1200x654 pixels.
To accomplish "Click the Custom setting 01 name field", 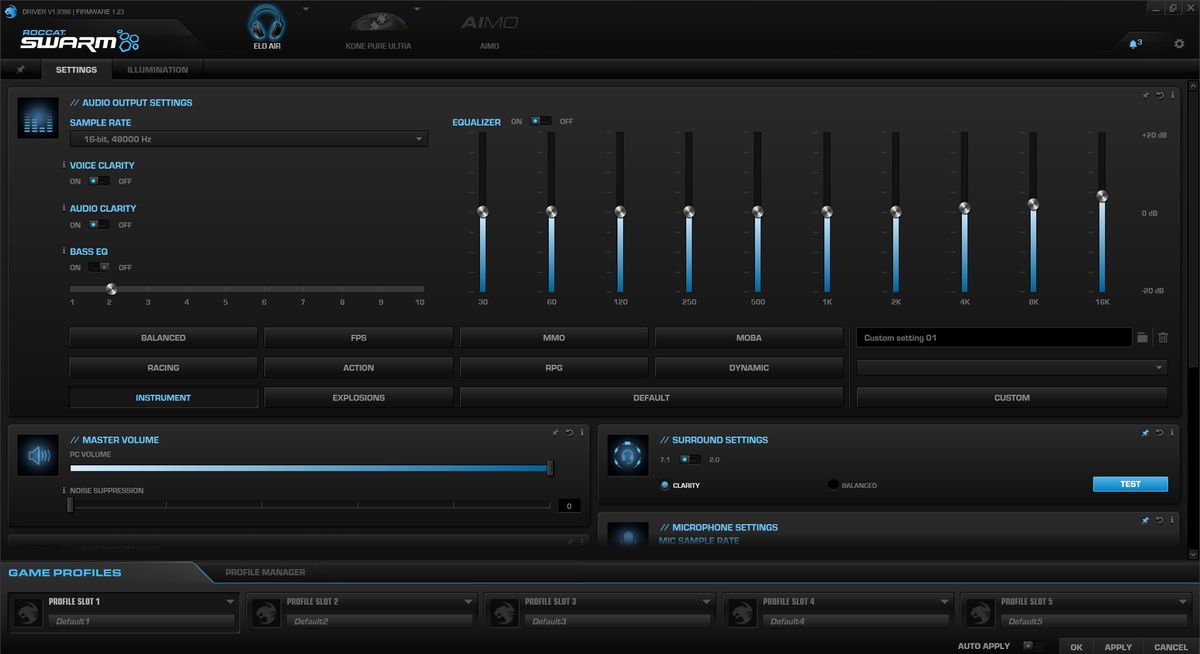I will click(994, 338).
